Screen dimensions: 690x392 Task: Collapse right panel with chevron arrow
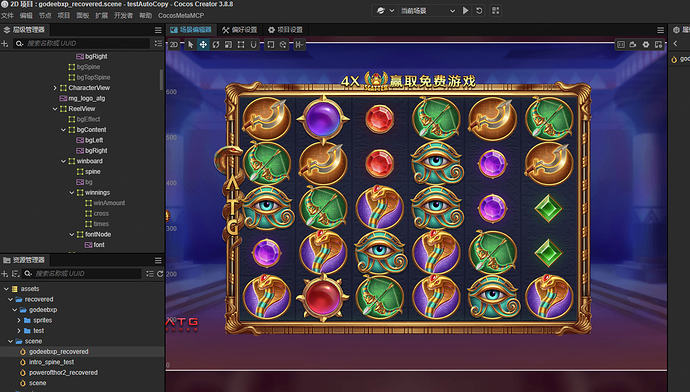point(675,44)
